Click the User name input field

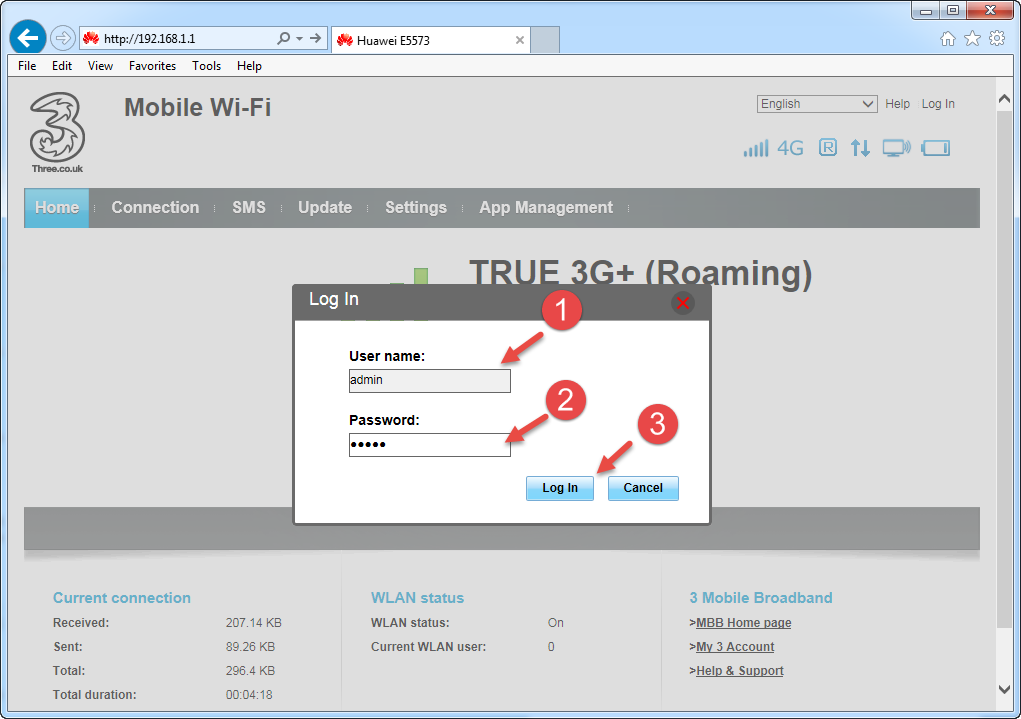point(430,381)
